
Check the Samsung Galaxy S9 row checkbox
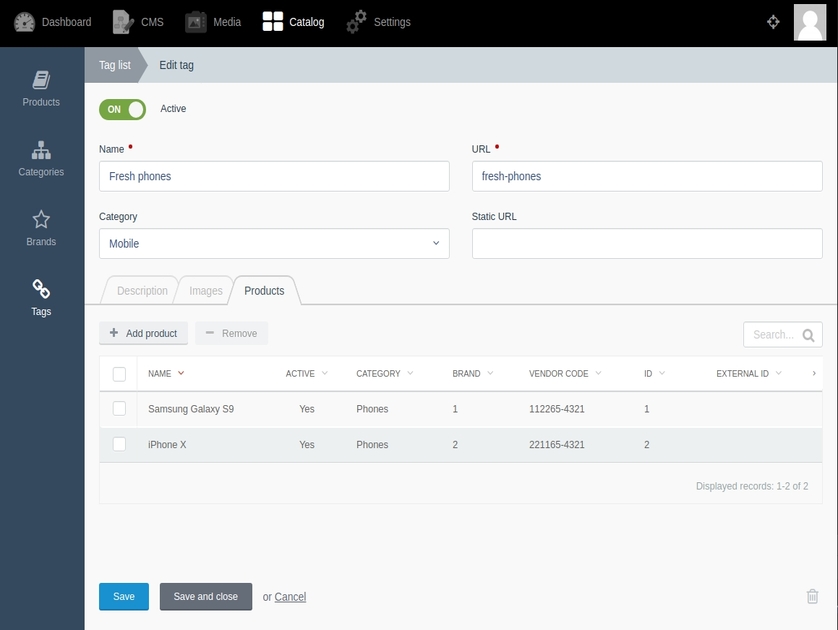click(119, 409)
